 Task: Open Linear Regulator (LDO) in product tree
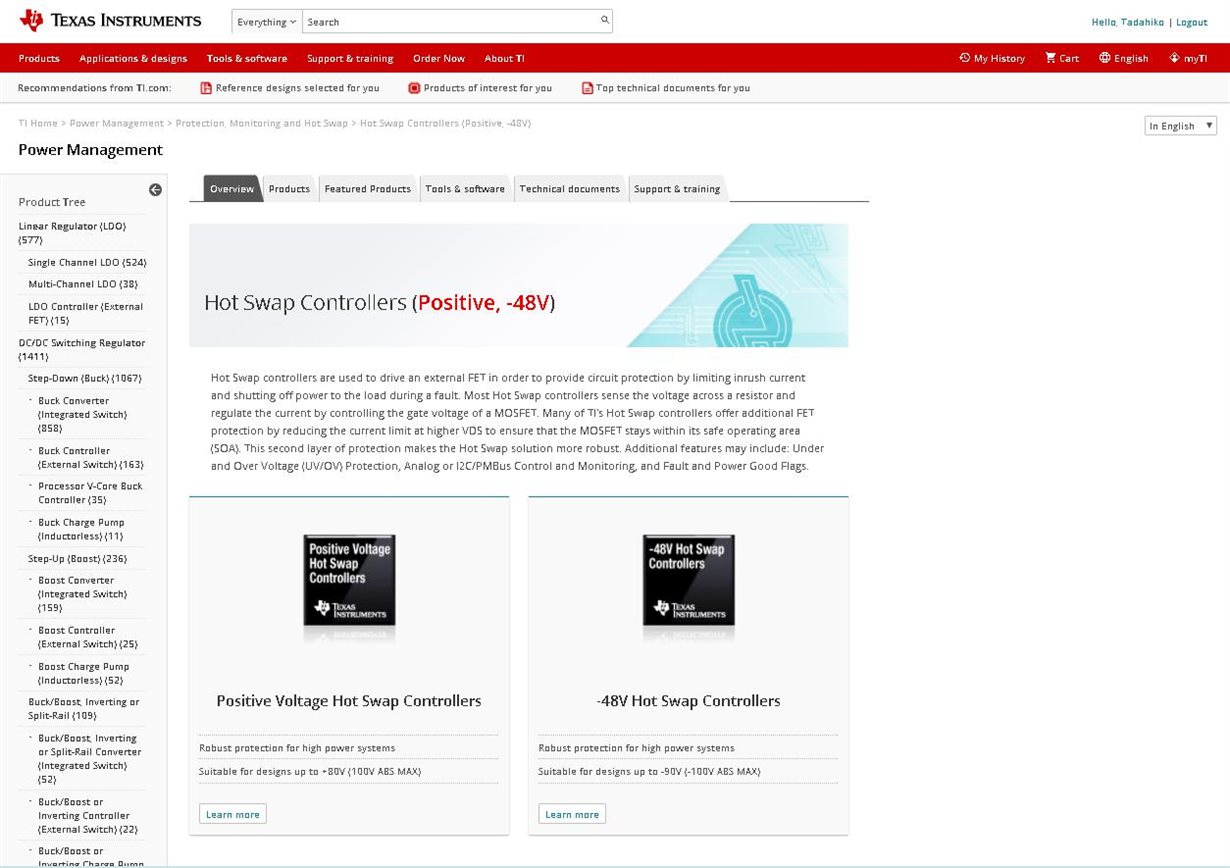click(73, 233)
